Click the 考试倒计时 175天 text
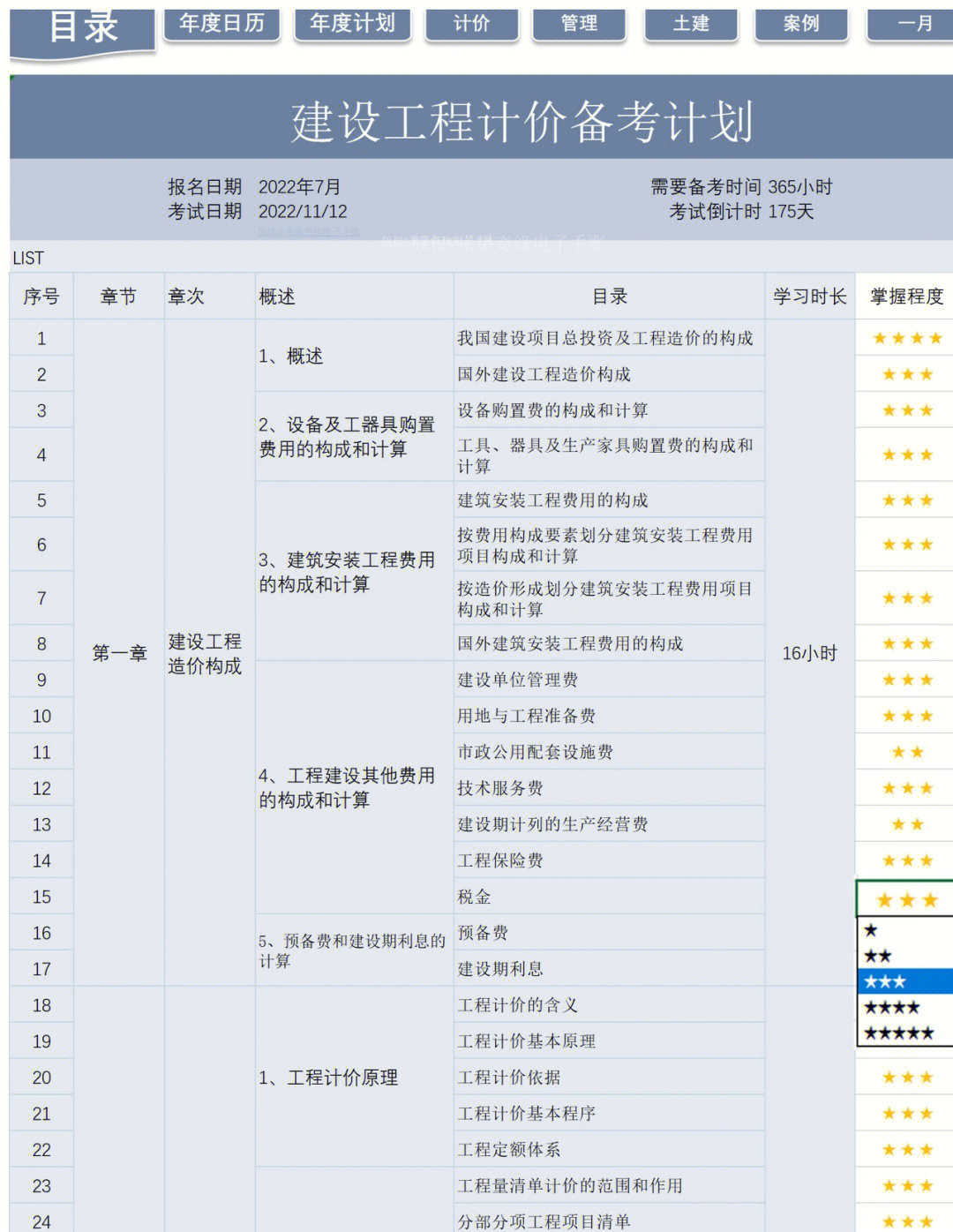 (741, 212)
